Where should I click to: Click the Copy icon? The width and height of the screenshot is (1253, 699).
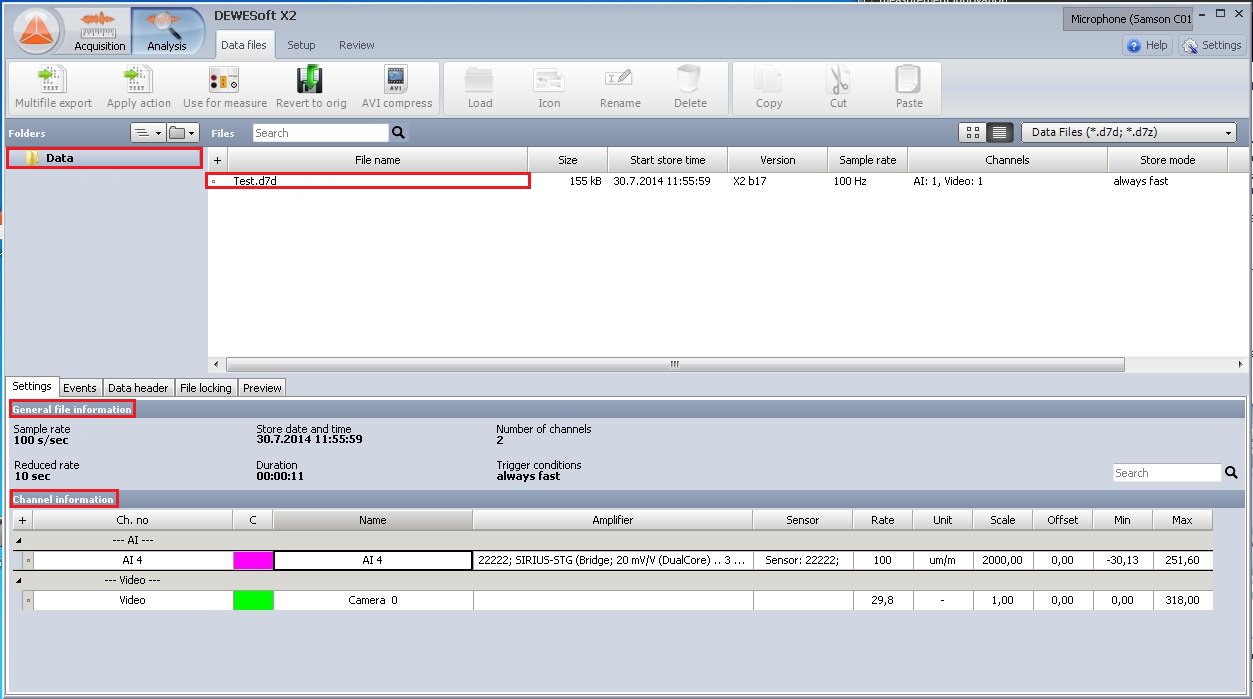769,88
